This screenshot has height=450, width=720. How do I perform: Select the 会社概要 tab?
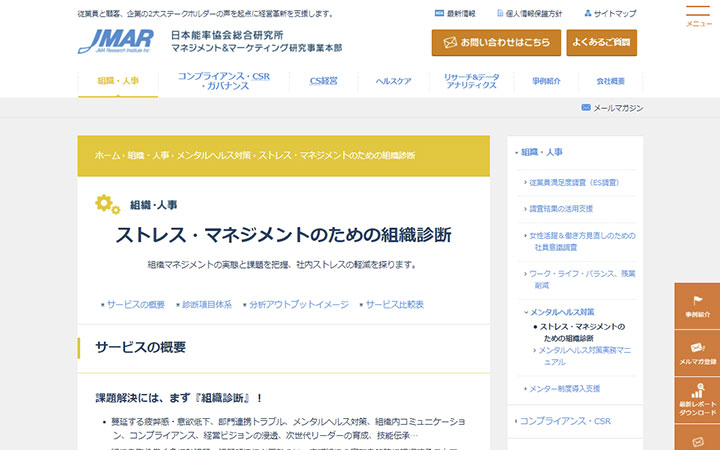(610, 81)
